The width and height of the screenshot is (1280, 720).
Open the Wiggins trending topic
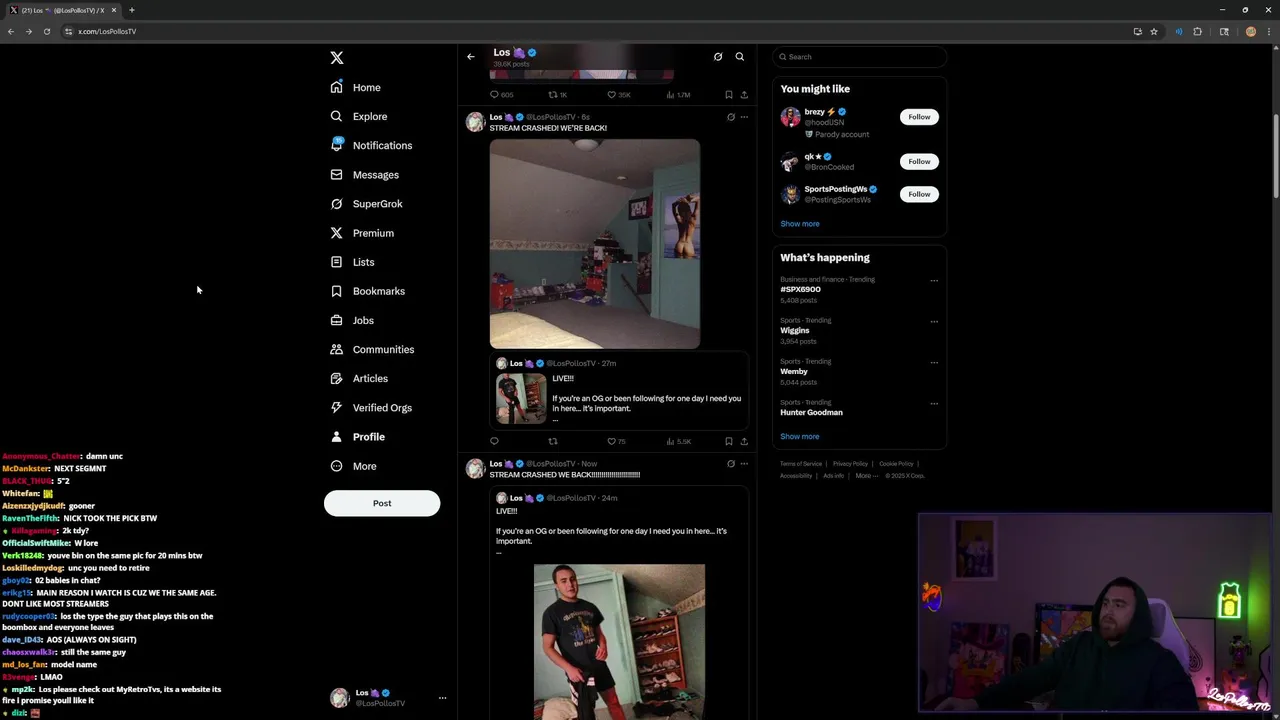795,330
